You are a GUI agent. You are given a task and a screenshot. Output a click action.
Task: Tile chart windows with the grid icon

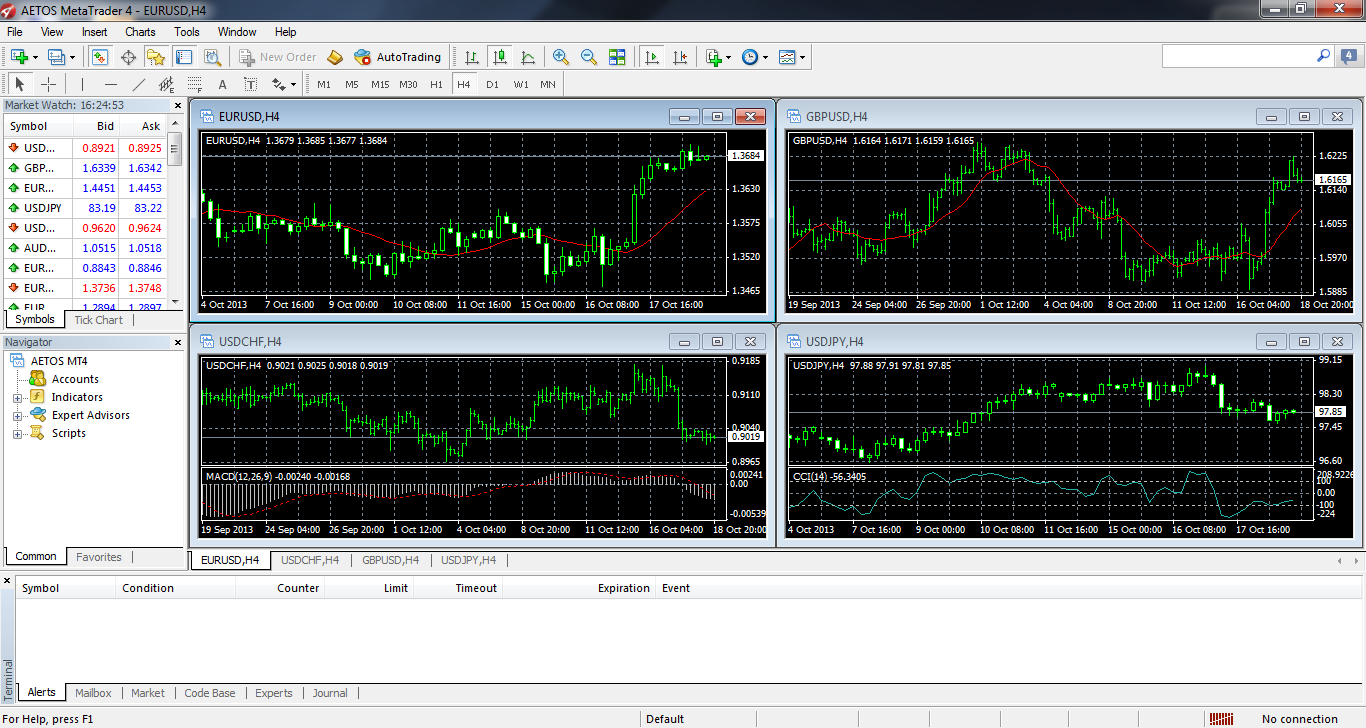pos(617,57)
